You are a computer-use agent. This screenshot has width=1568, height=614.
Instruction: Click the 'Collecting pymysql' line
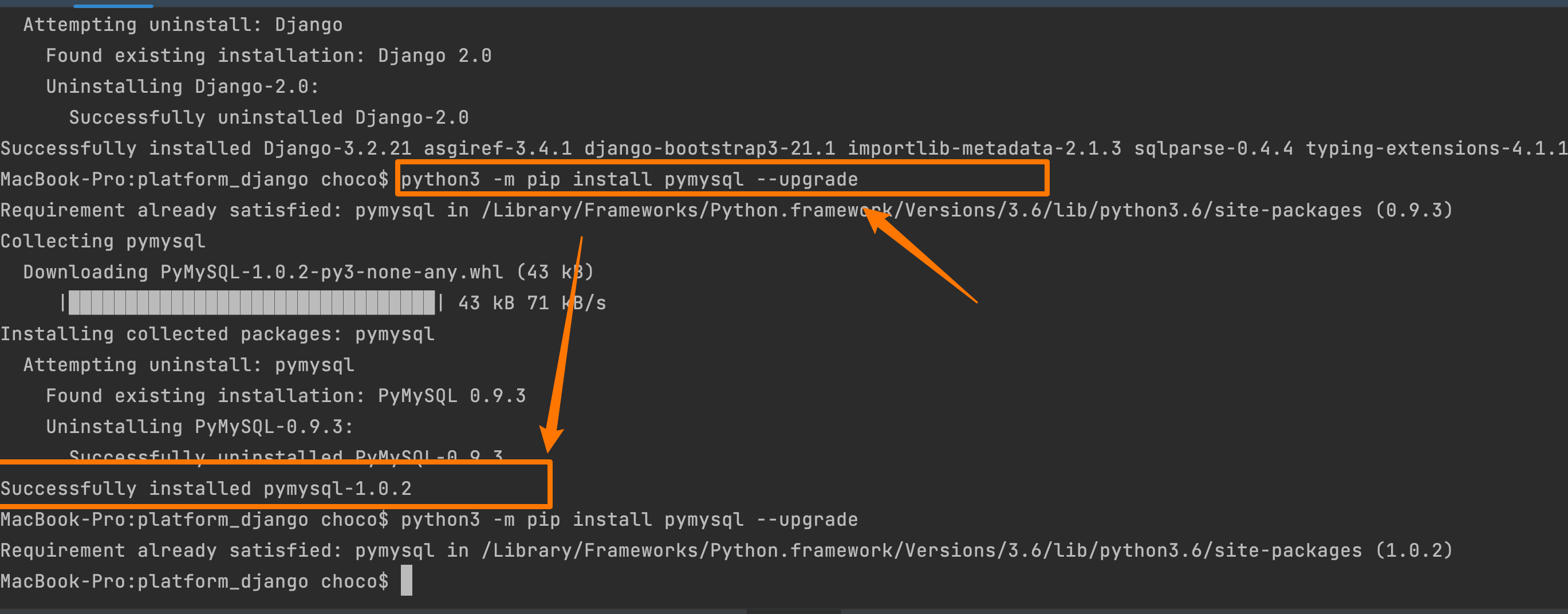click(x=103, y=241)
